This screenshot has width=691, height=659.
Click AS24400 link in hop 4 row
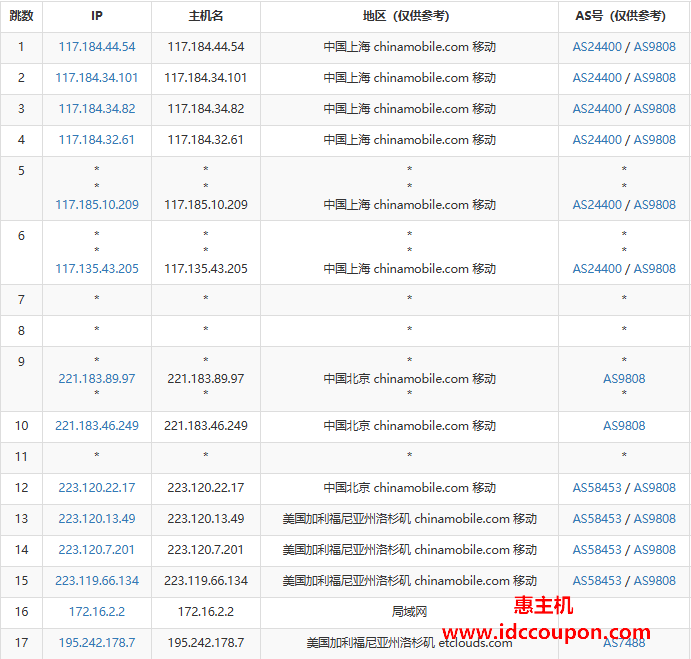(x=597, y=140)
